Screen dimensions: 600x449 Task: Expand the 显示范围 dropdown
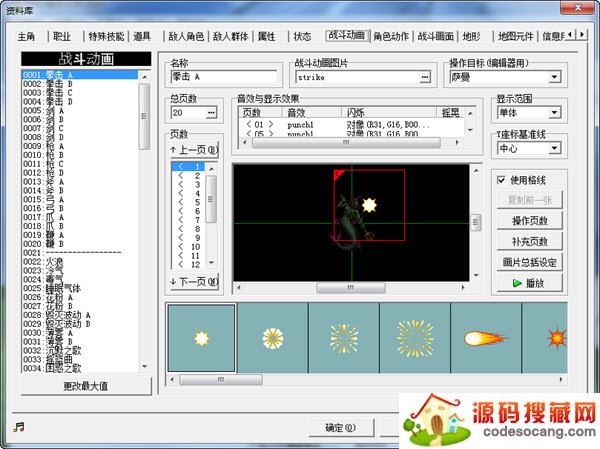554,113
